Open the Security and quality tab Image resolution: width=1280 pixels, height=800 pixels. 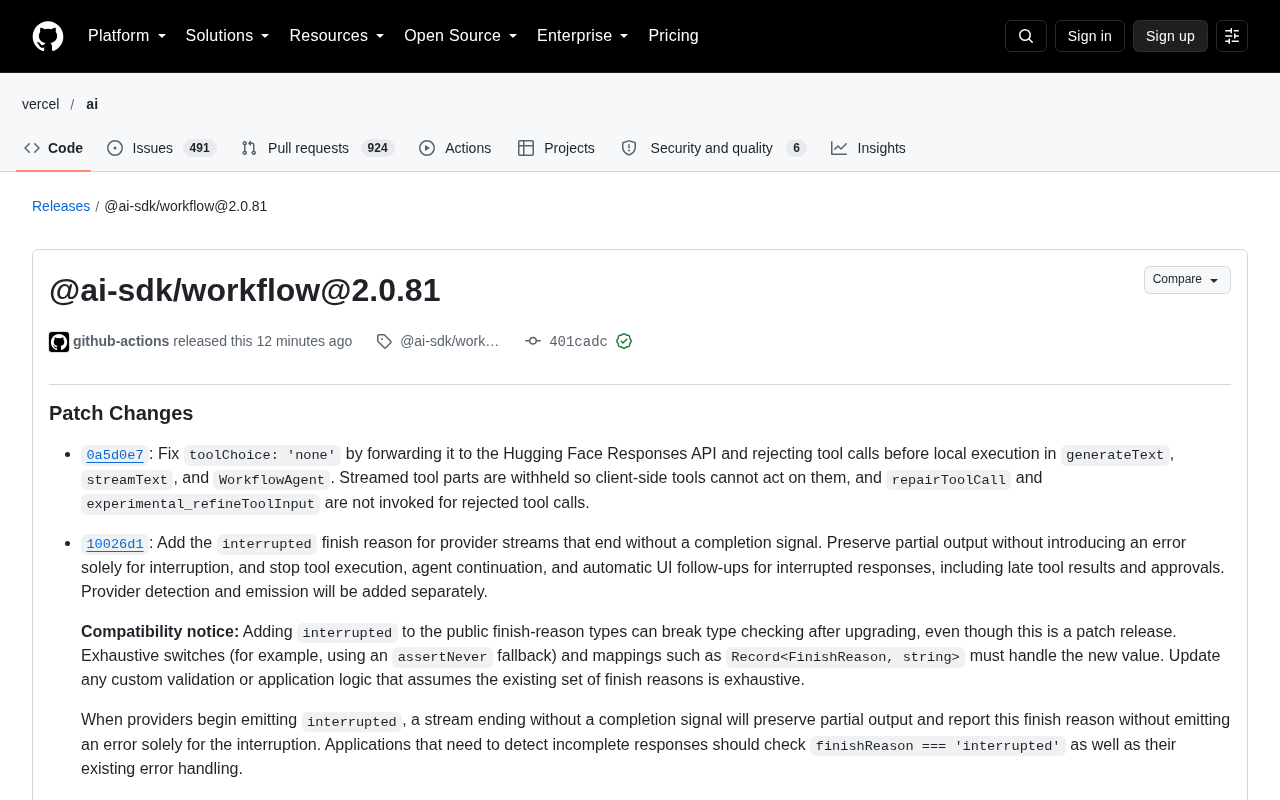coord(713,148)
